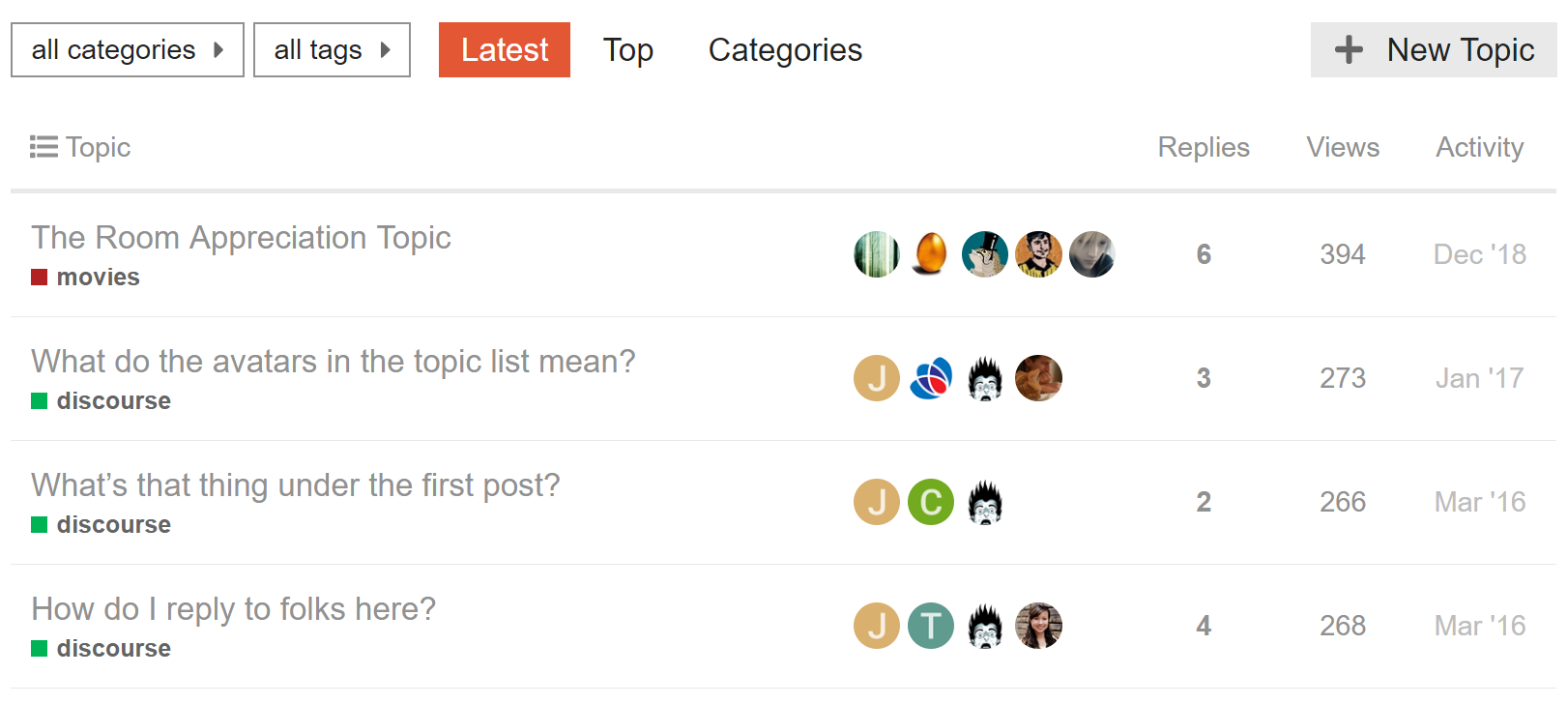Click the green discourse category badge square

pos(39,400)
